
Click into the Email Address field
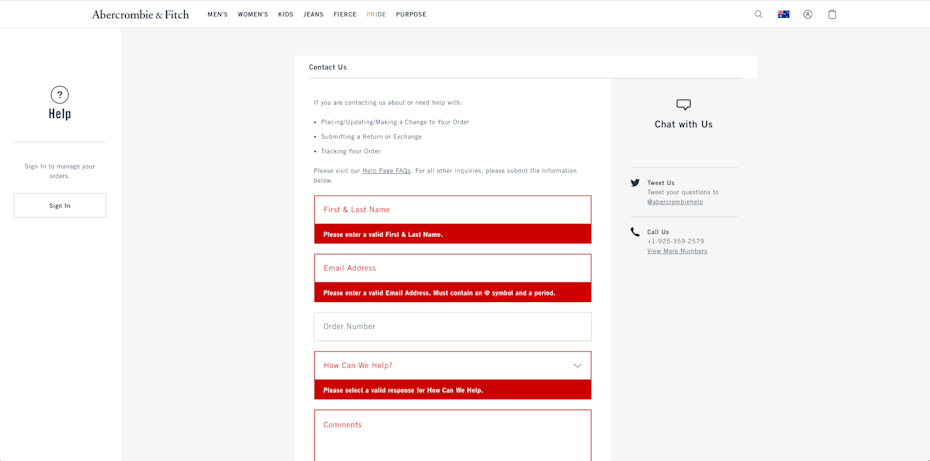click(x=452, y=268)
